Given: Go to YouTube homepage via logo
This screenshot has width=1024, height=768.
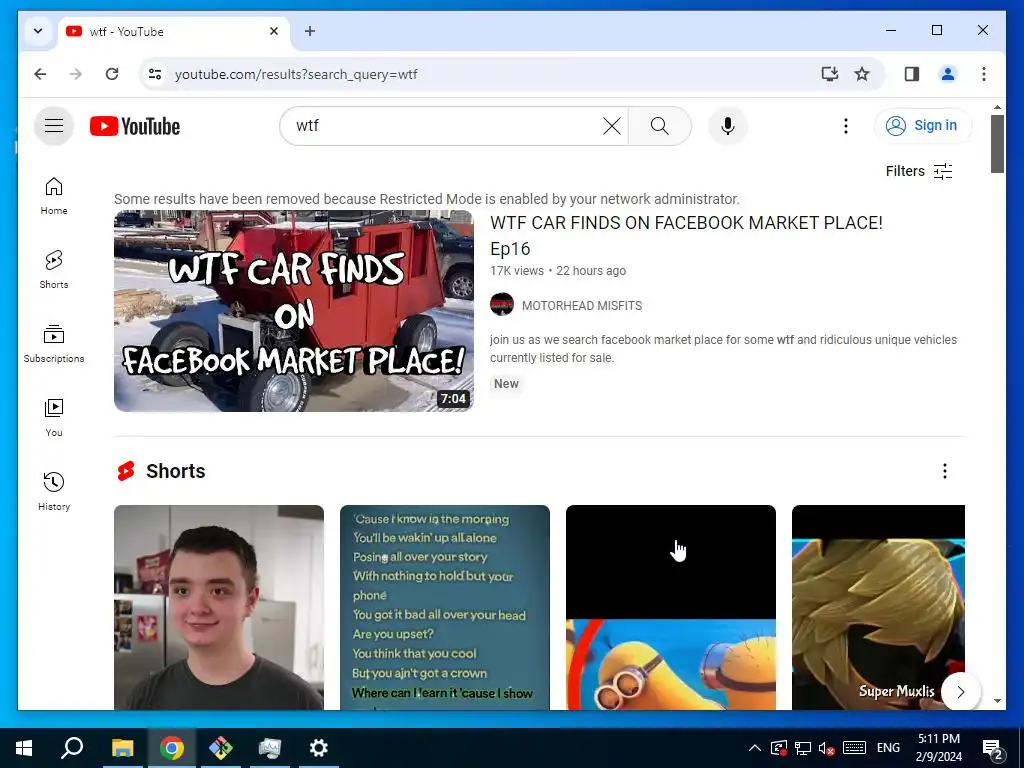Looking at the screenshot, I should click(135, 126).
